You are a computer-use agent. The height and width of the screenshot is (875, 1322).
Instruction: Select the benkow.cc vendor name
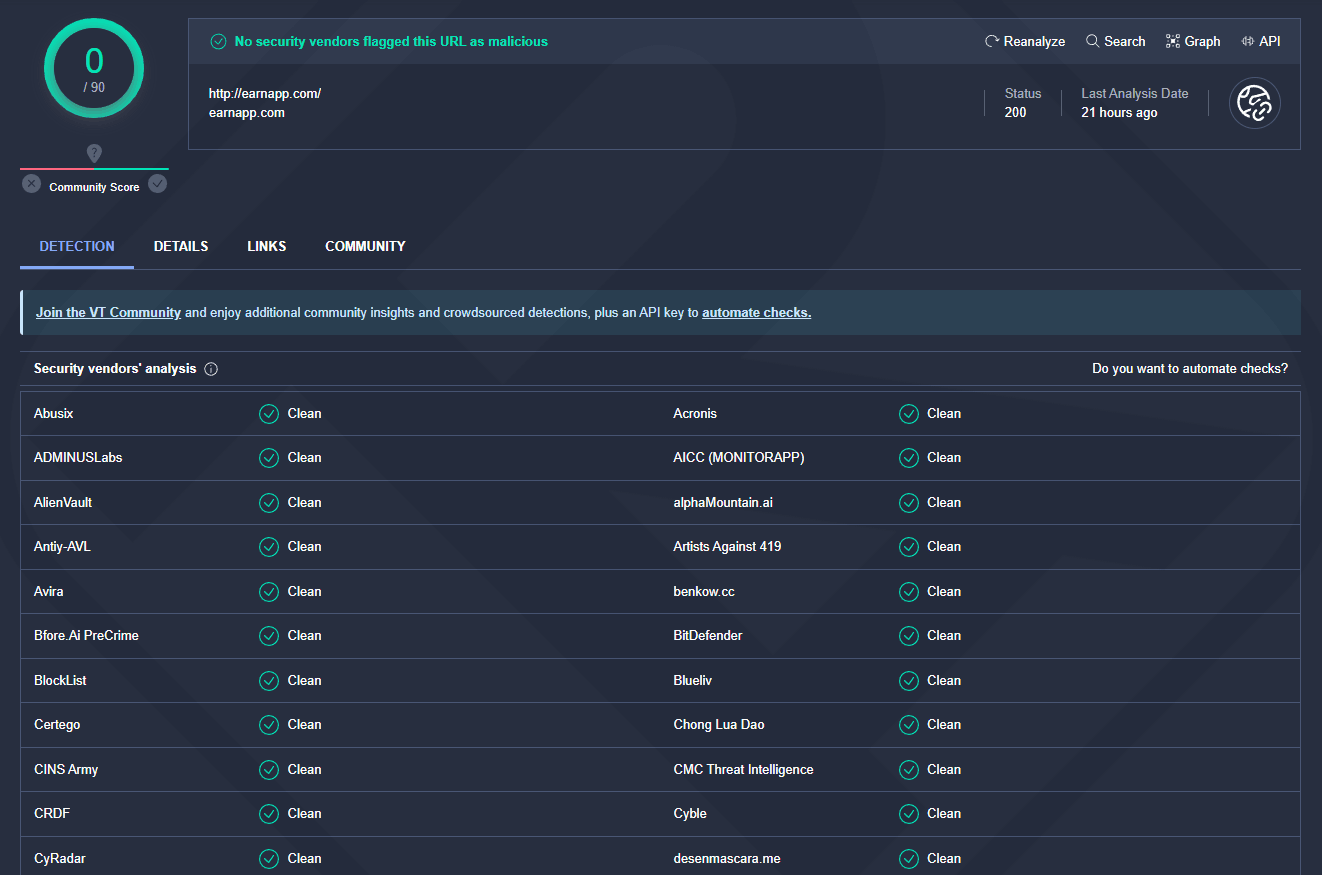[704, 591]
